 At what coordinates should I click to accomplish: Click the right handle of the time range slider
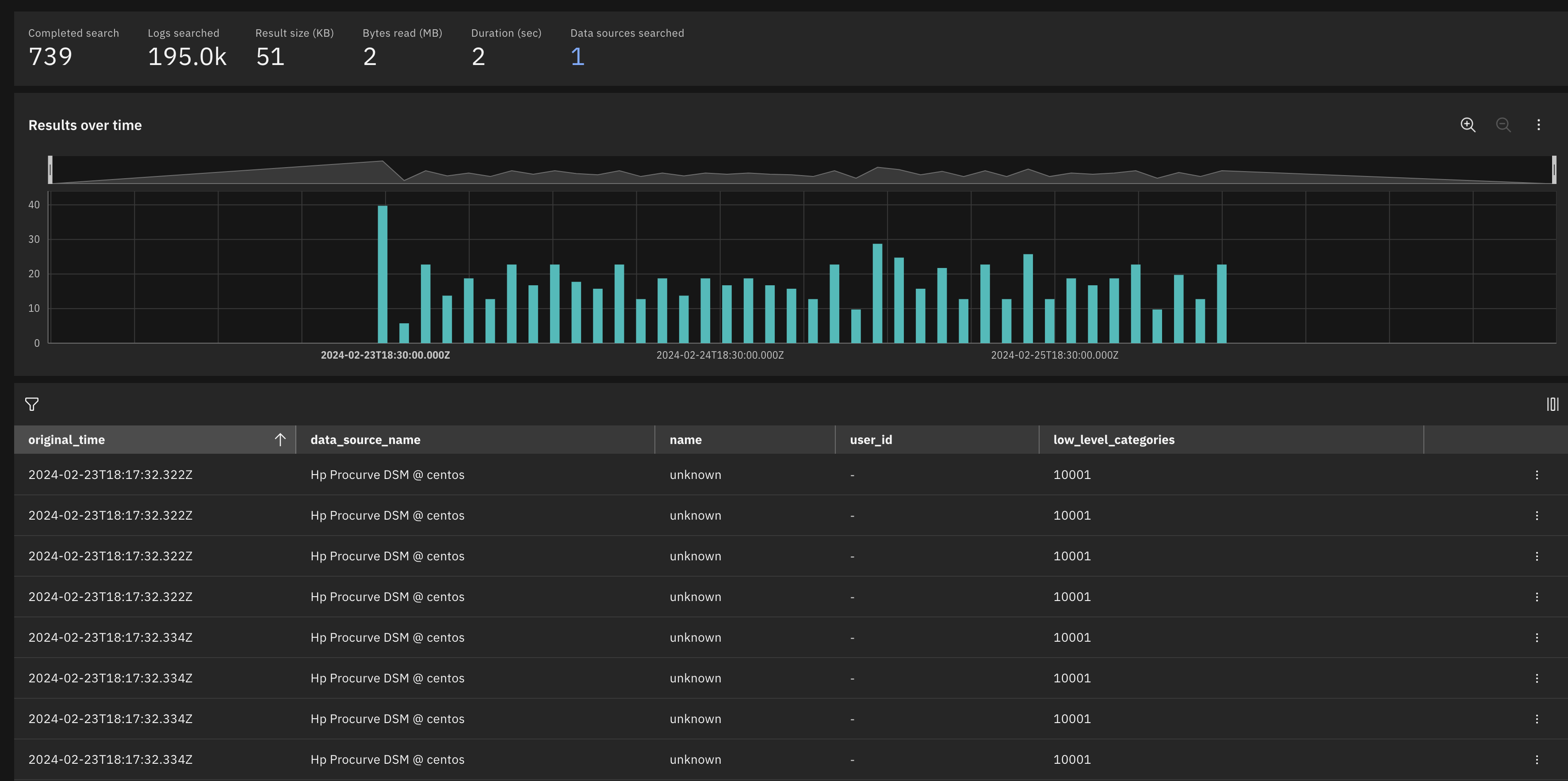pyautogui.click(x=1553, y=170)
